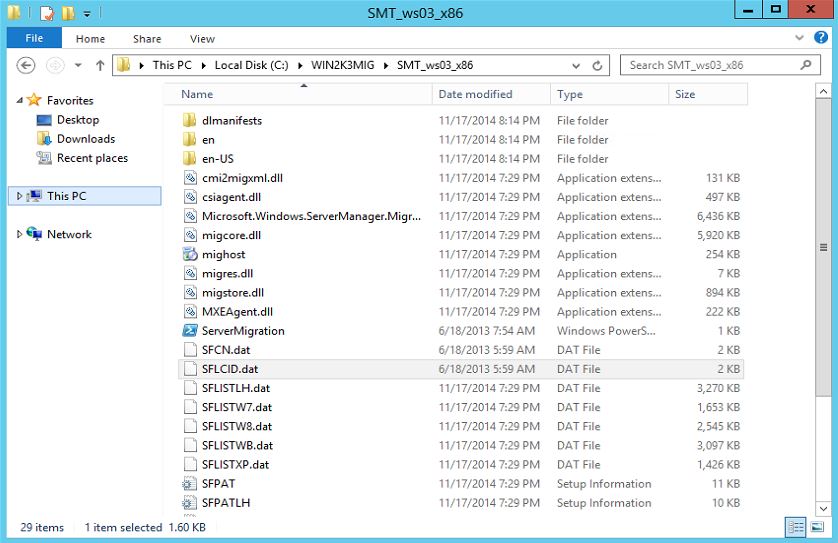The height and width of the screenshot is (543, 838).
Task: Select the SFLCID.dat file name
Action: pos(230,369)
